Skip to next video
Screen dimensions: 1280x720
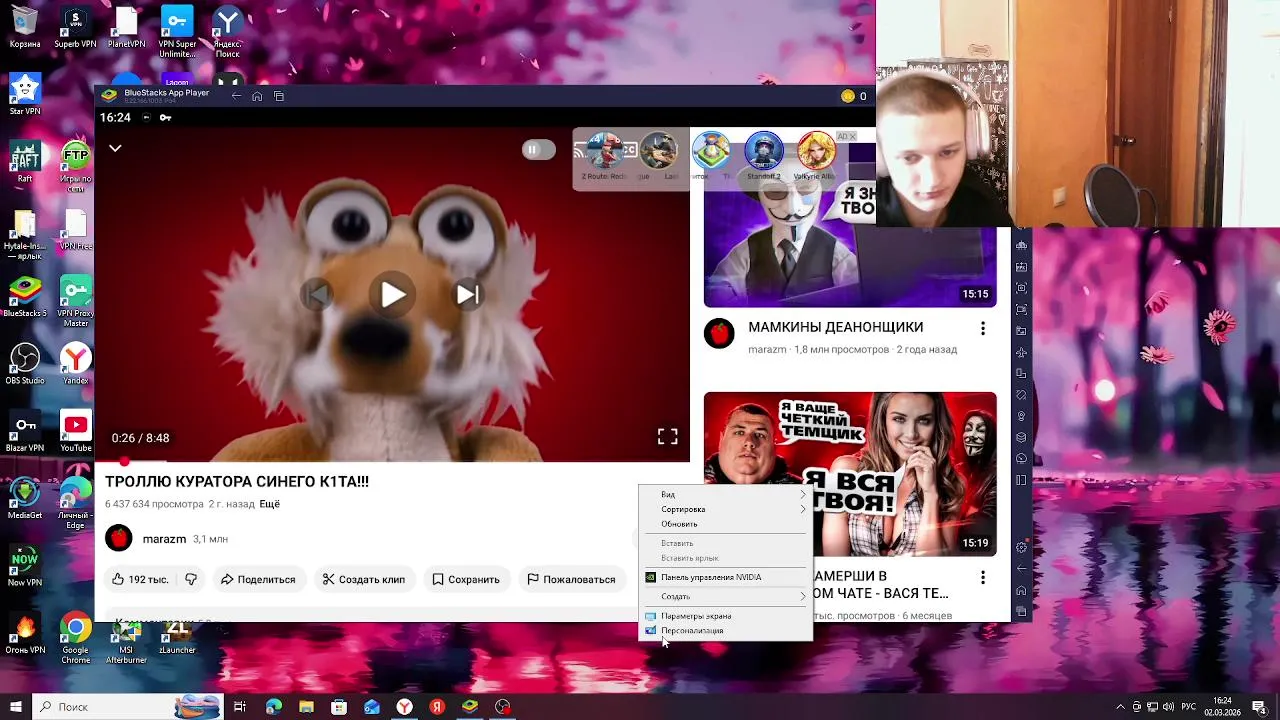tap(468, 295)
